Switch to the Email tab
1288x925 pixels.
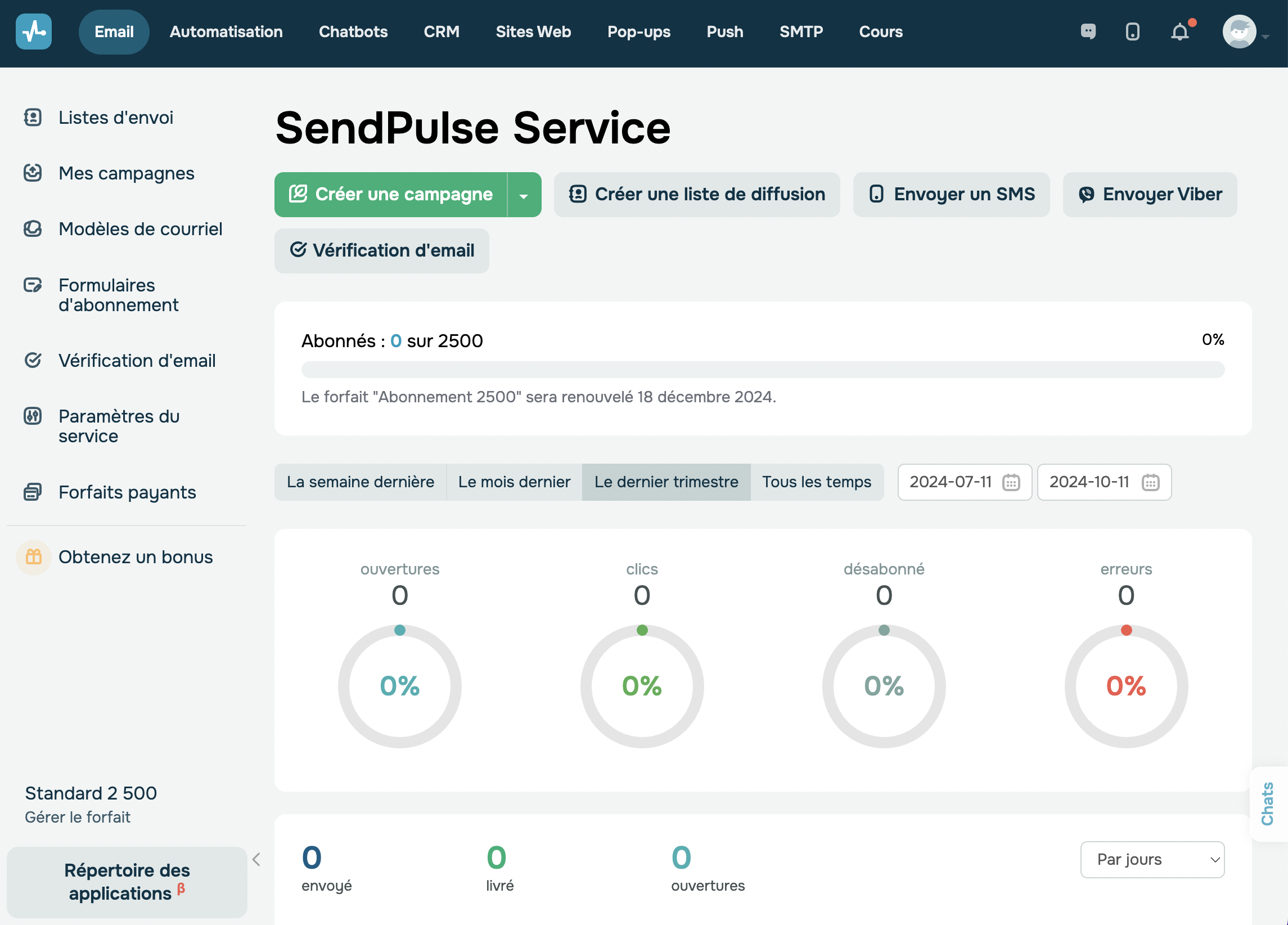[114, 32]
